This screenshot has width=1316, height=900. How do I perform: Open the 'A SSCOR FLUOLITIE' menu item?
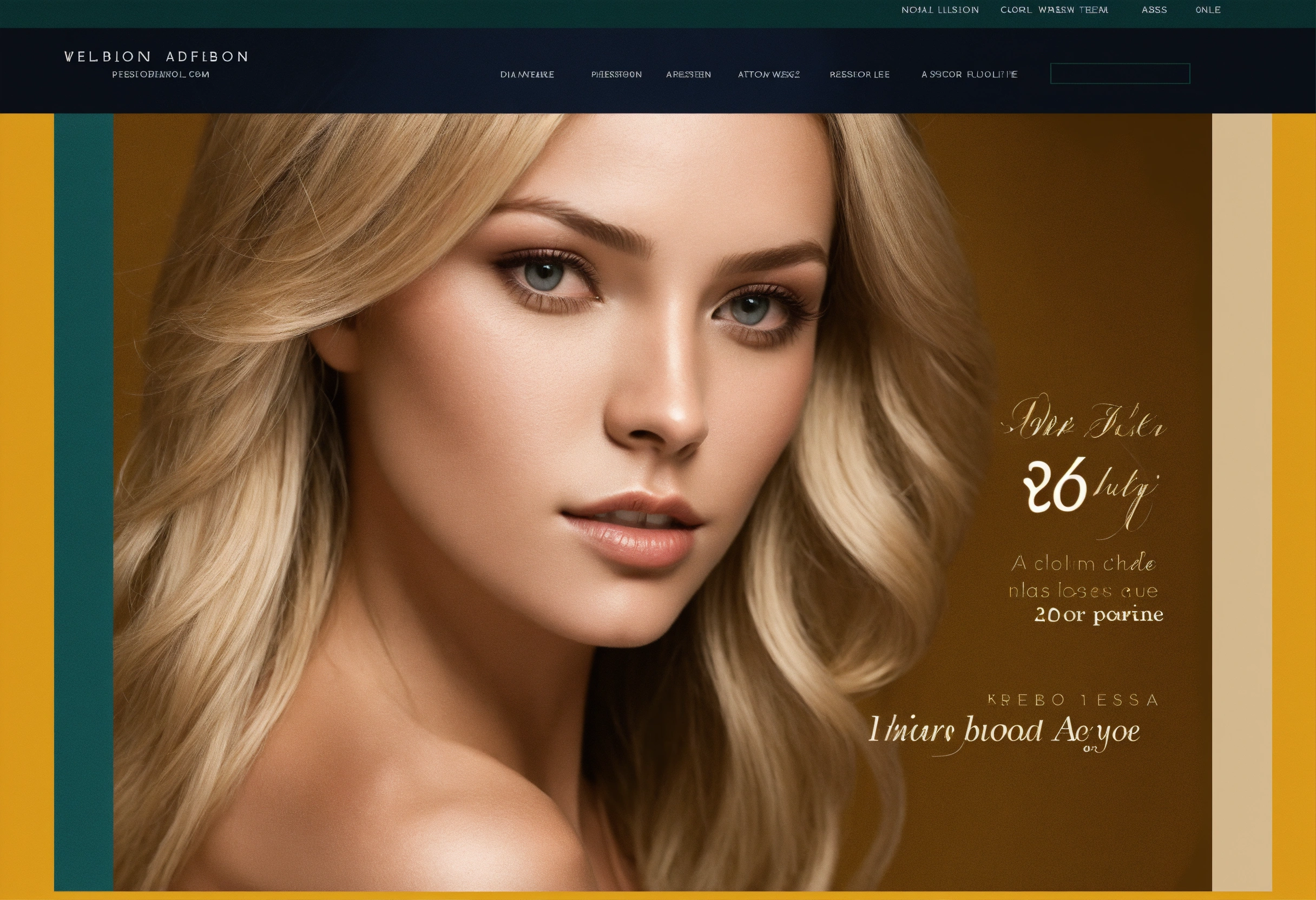click(970, 74)
